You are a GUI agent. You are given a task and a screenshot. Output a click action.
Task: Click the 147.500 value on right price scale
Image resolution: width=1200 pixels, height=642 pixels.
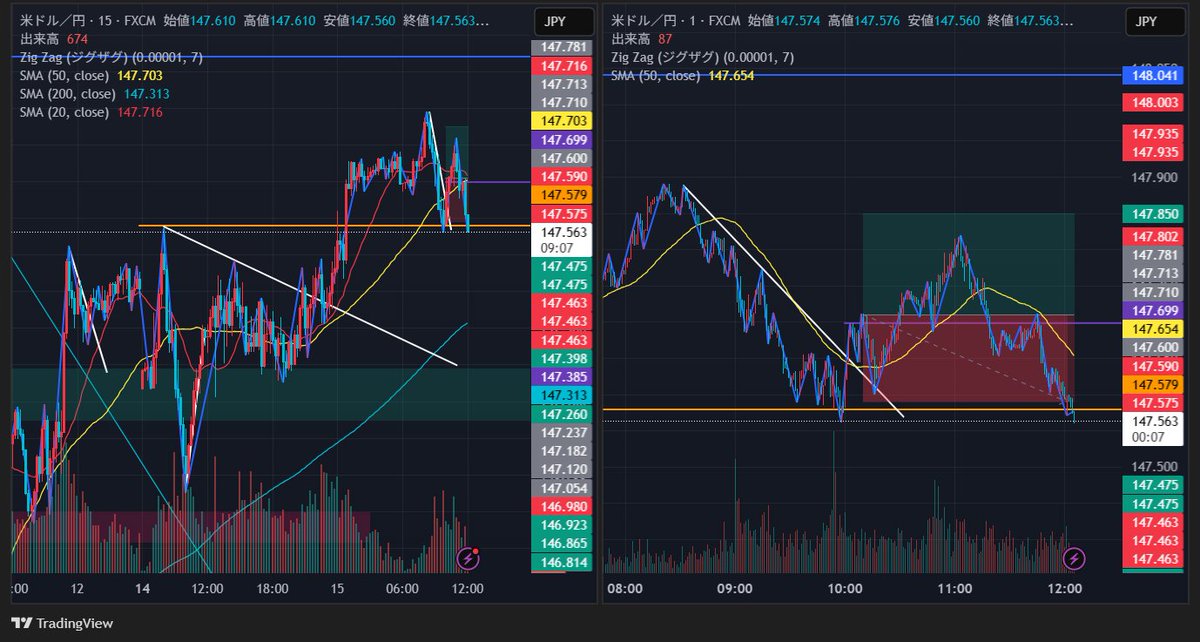pyautogui.click(x=1155, y=467)
